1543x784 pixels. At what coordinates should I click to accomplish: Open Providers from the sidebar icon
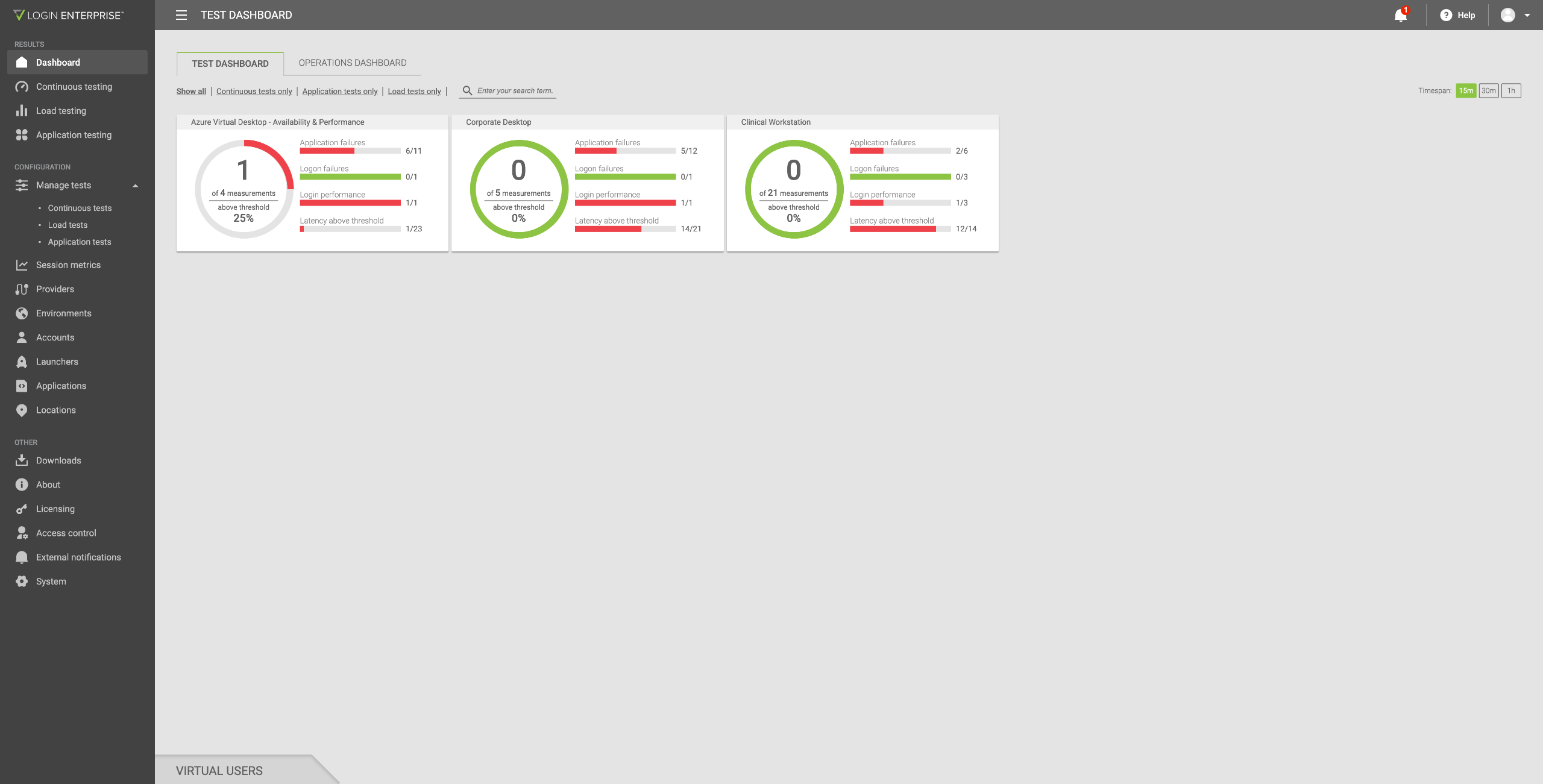[22, 289]
